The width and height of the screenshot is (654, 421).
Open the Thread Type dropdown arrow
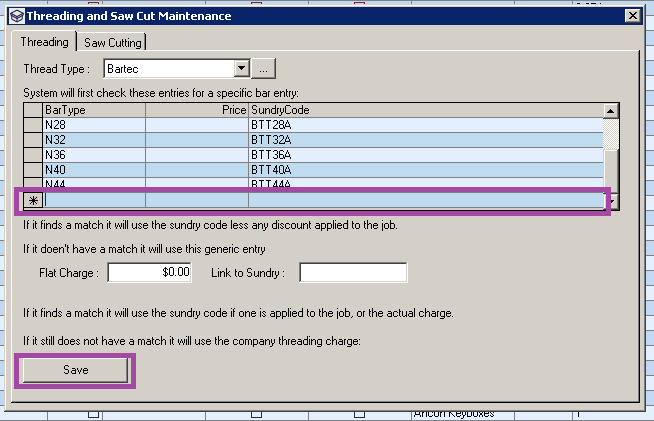[x=241, y=68]
